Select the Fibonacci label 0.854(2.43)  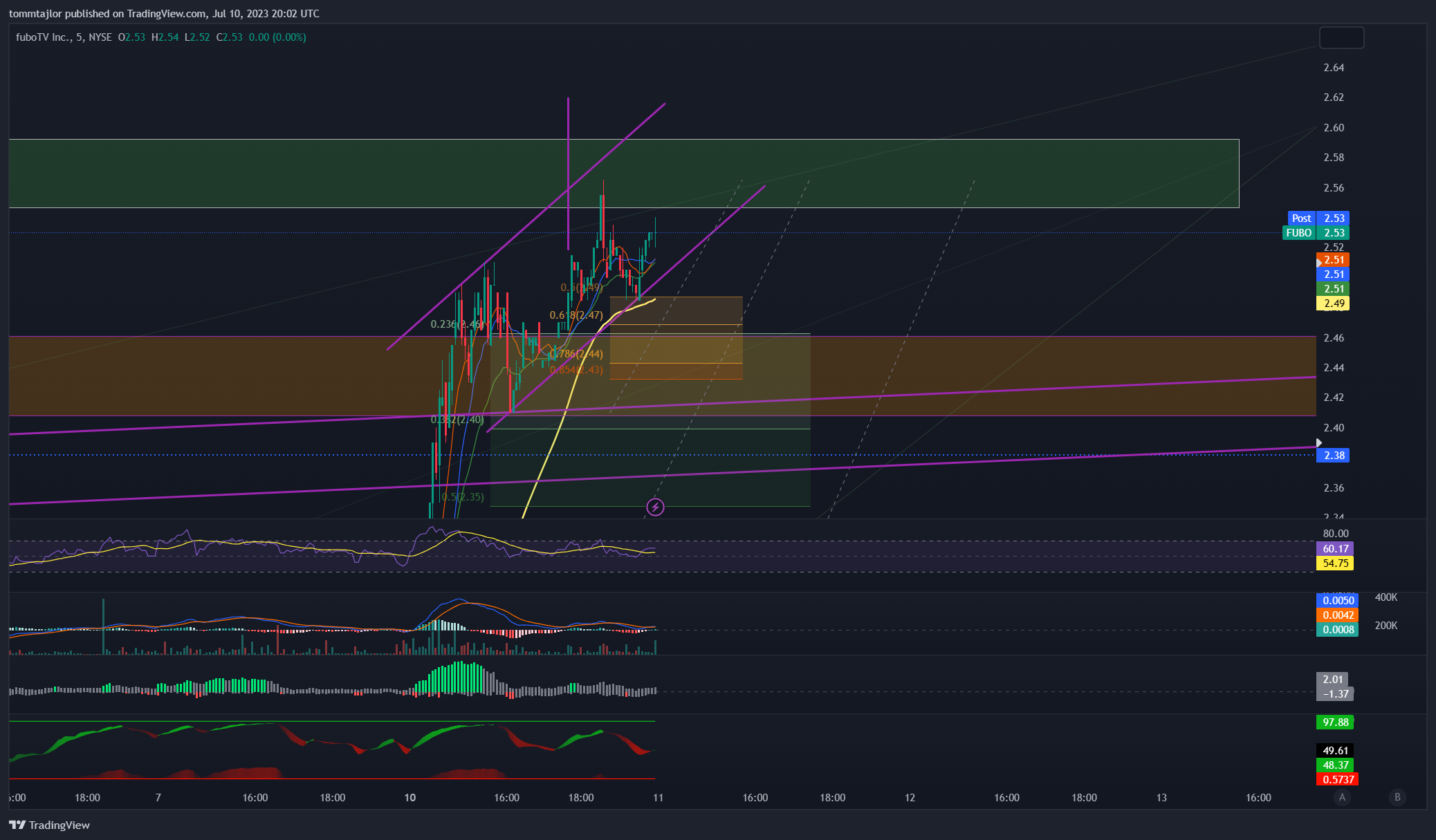[x=576, y=370]
